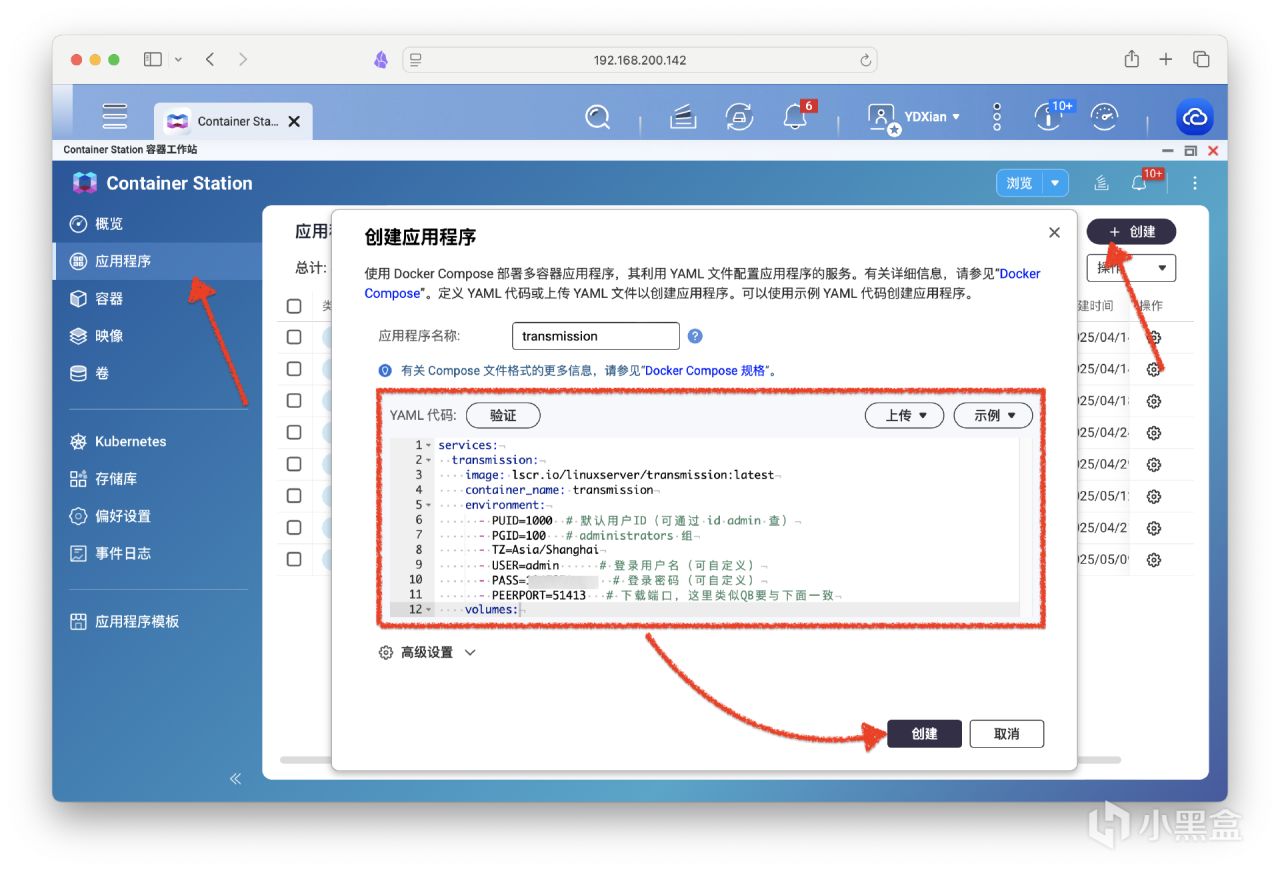Click the gear in the 2025/05/1x row
The width and height of the screenshot is (1280, 871).
pyautogui.click(x=1153, y=496)
